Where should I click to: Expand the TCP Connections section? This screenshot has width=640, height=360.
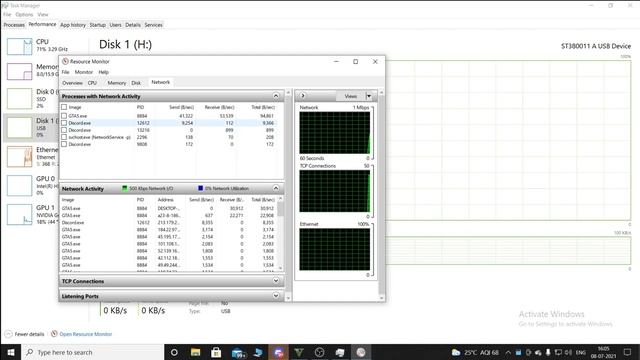(x=276, y=281)
